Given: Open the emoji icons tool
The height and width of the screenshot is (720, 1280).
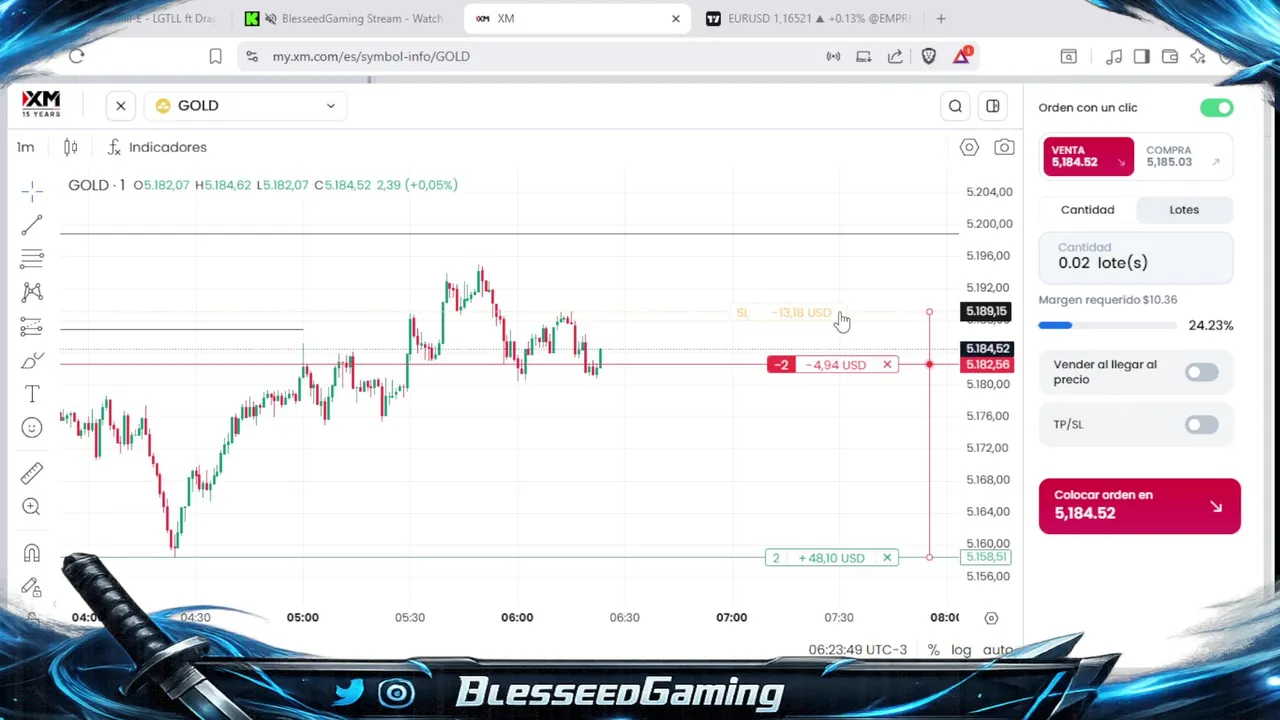Looking at the screenshot, I should (x=32, y=428).
